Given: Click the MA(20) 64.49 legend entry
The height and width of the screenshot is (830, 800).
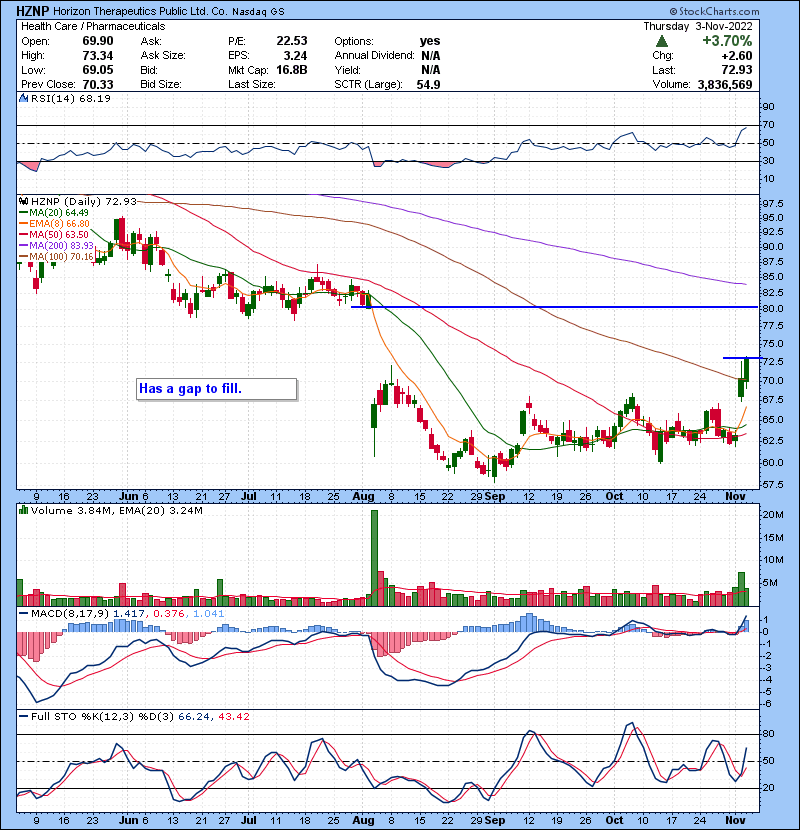Looking at the screenshot, I should pyautogui.click(x=53, y=213).
